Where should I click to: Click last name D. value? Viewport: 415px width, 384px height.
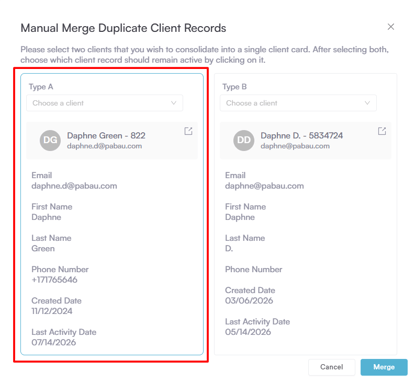tap(229, 249)
